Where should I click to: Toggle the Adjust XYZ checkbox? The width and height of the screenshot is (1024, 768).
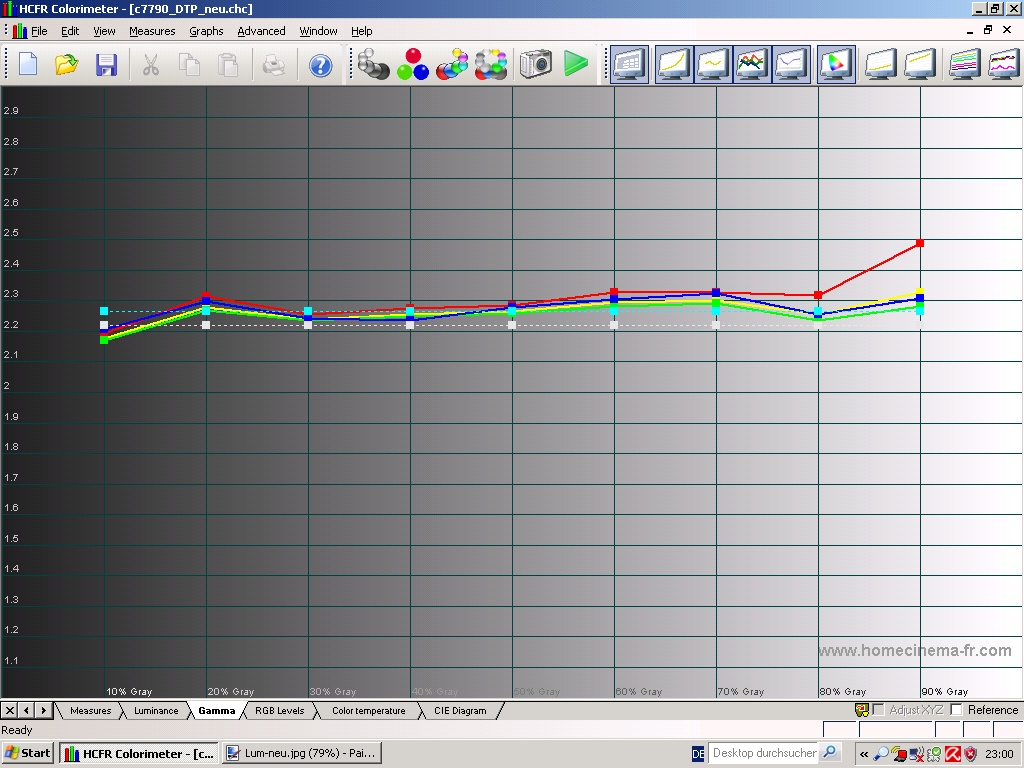pyautogui.click(x=878, y=710)
